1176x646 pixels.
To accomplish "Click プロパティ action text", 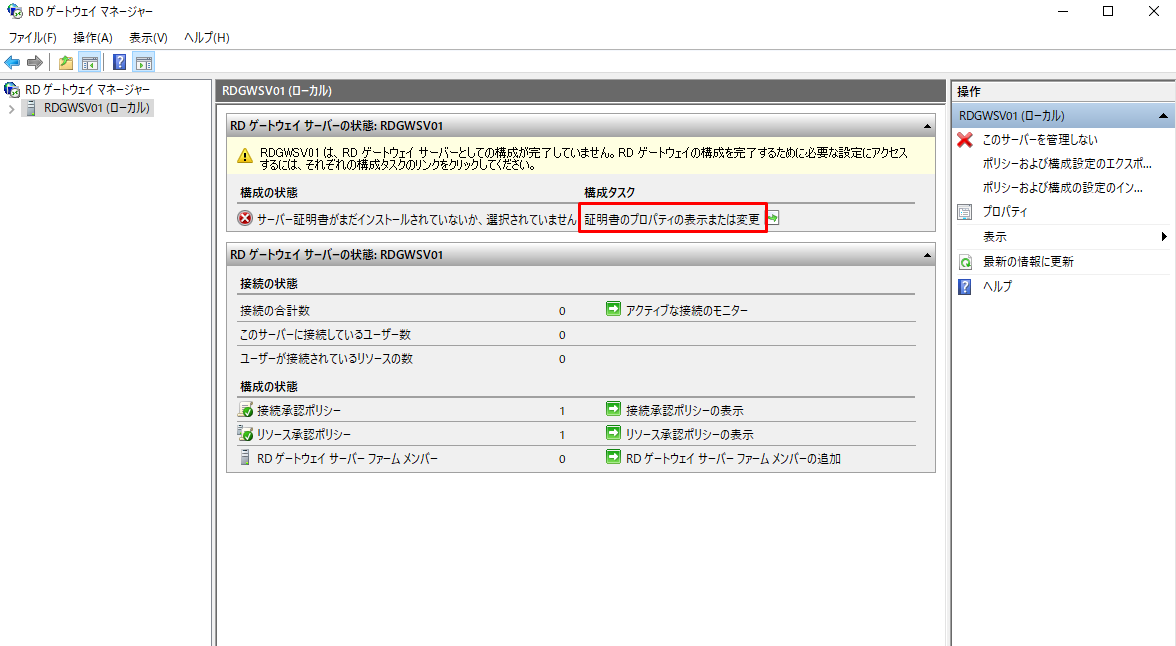I will tap(1005, 212).
